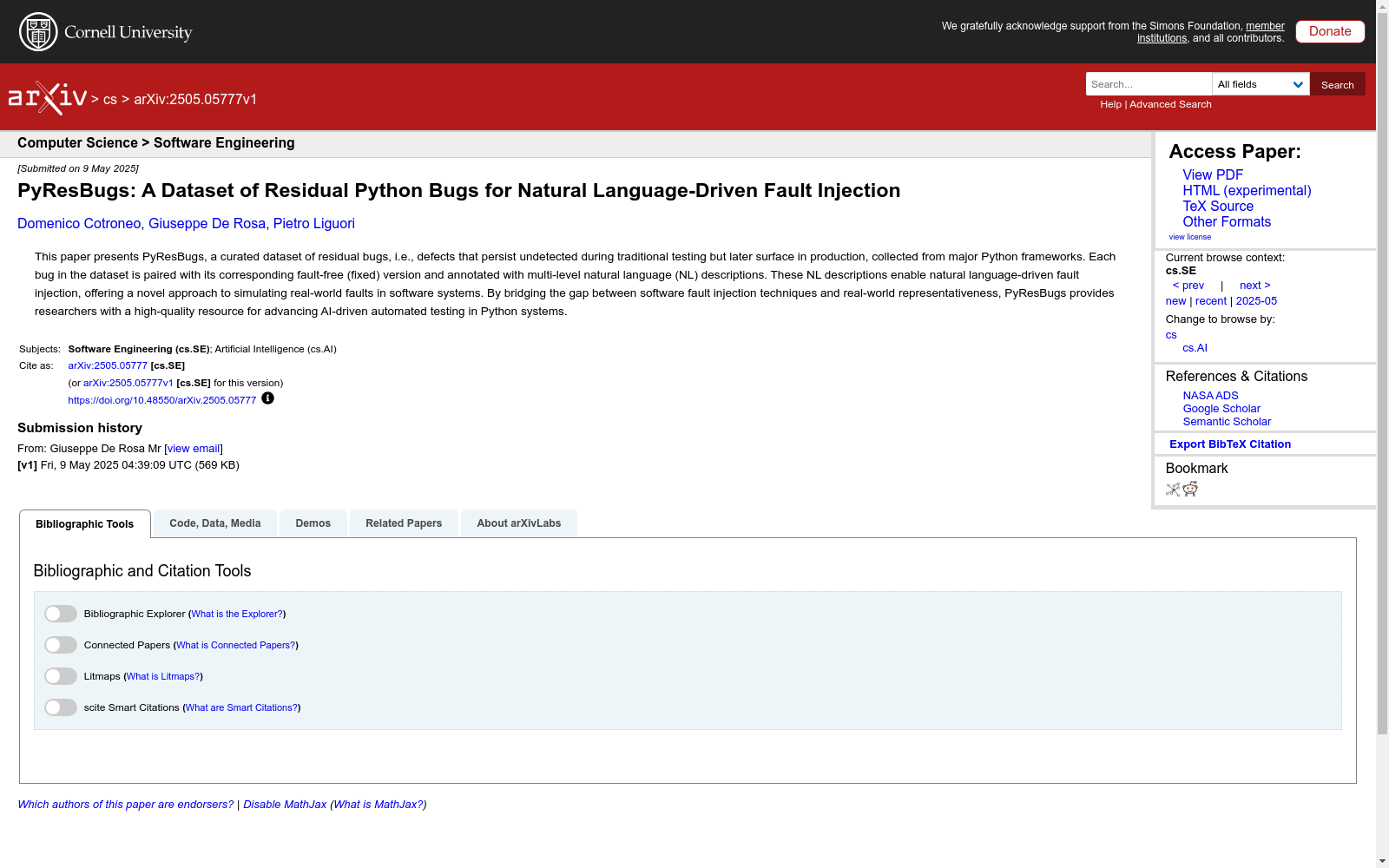Click the DOI info icon

[x=267, y=398]
